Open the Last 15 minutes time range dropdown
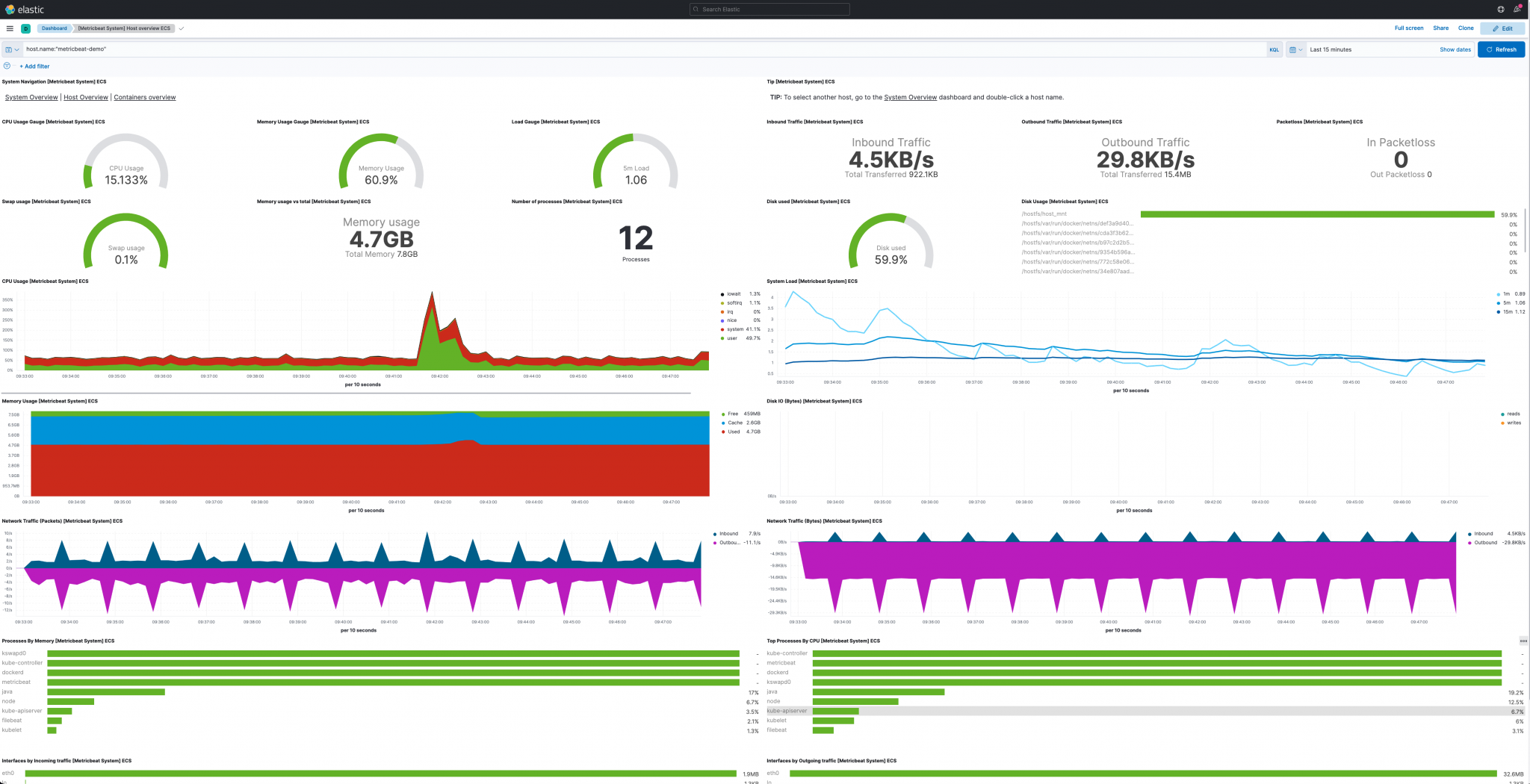1530x784 pixels. pyautogui.click(x=1331, y=49)
